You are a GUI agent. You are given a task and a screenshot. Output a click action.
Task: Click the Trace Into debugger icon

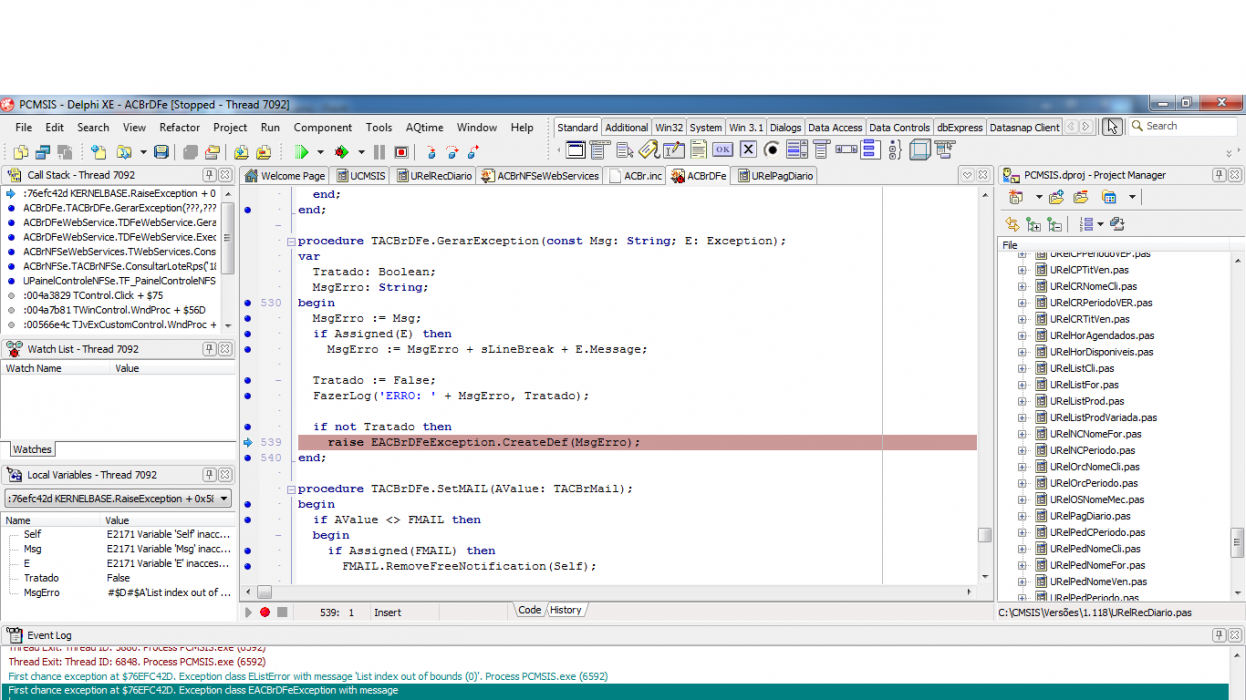430,152
